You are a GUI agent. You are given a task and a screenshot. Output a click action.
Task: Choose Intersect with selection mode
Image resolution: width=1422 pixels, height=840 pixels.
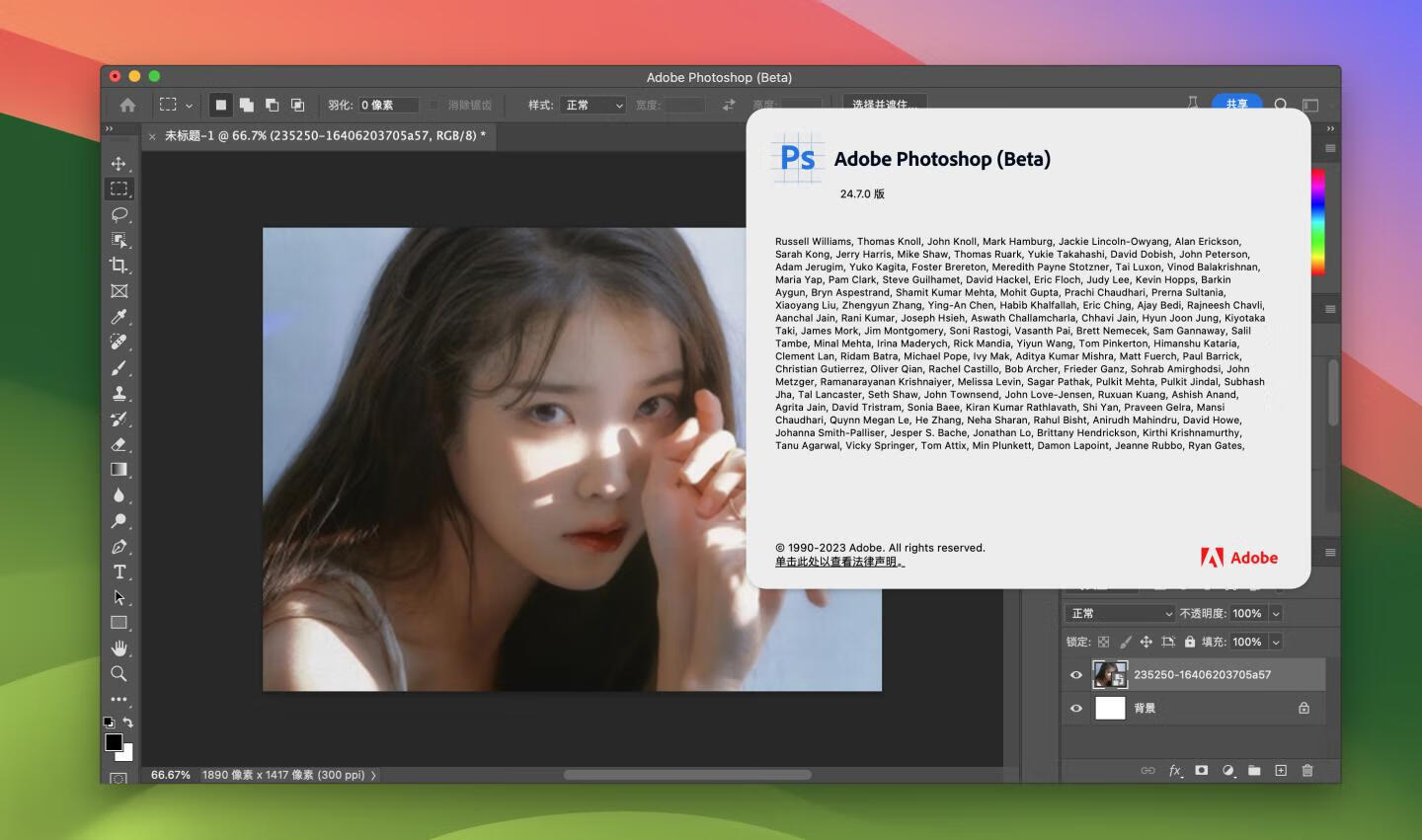click(297, 105)
